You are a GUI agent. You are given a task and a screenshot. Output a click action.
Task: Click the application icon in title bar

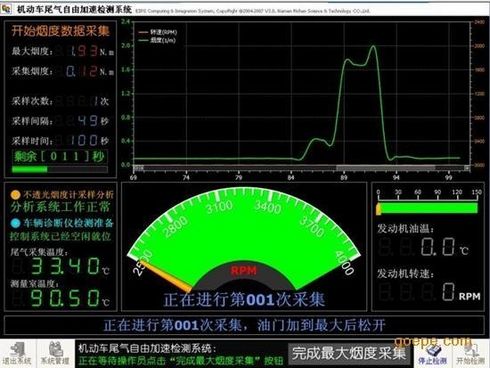tap(6, 9)
